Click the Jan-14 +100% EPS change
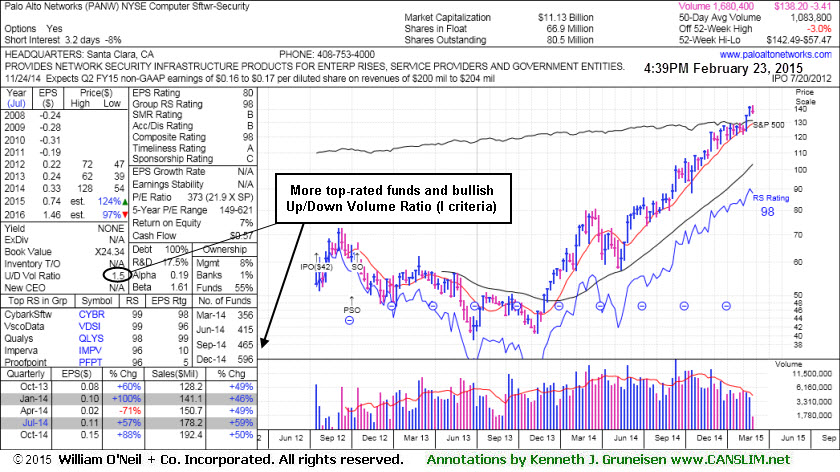840x472 pixels. [x=126, y=399]
